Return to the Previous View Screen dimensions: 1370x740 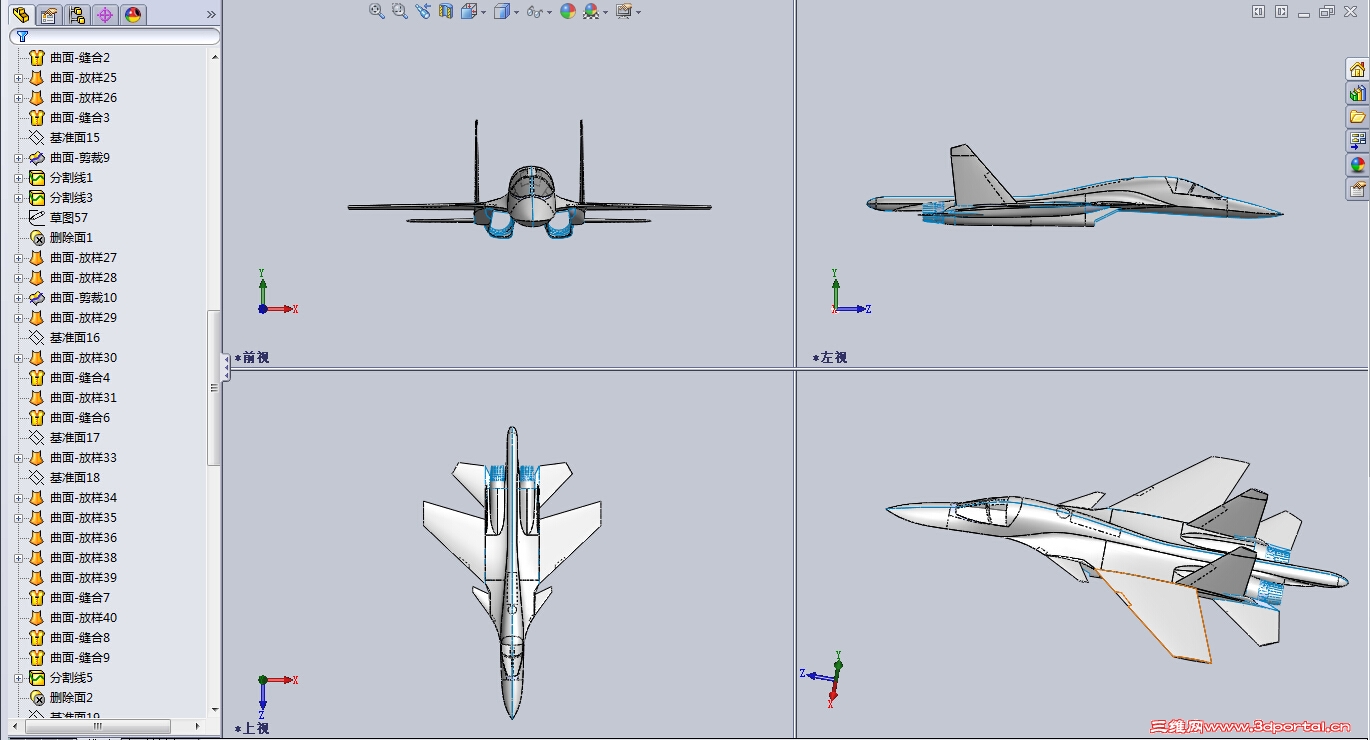pyautogui.click(x=423, y=11)
